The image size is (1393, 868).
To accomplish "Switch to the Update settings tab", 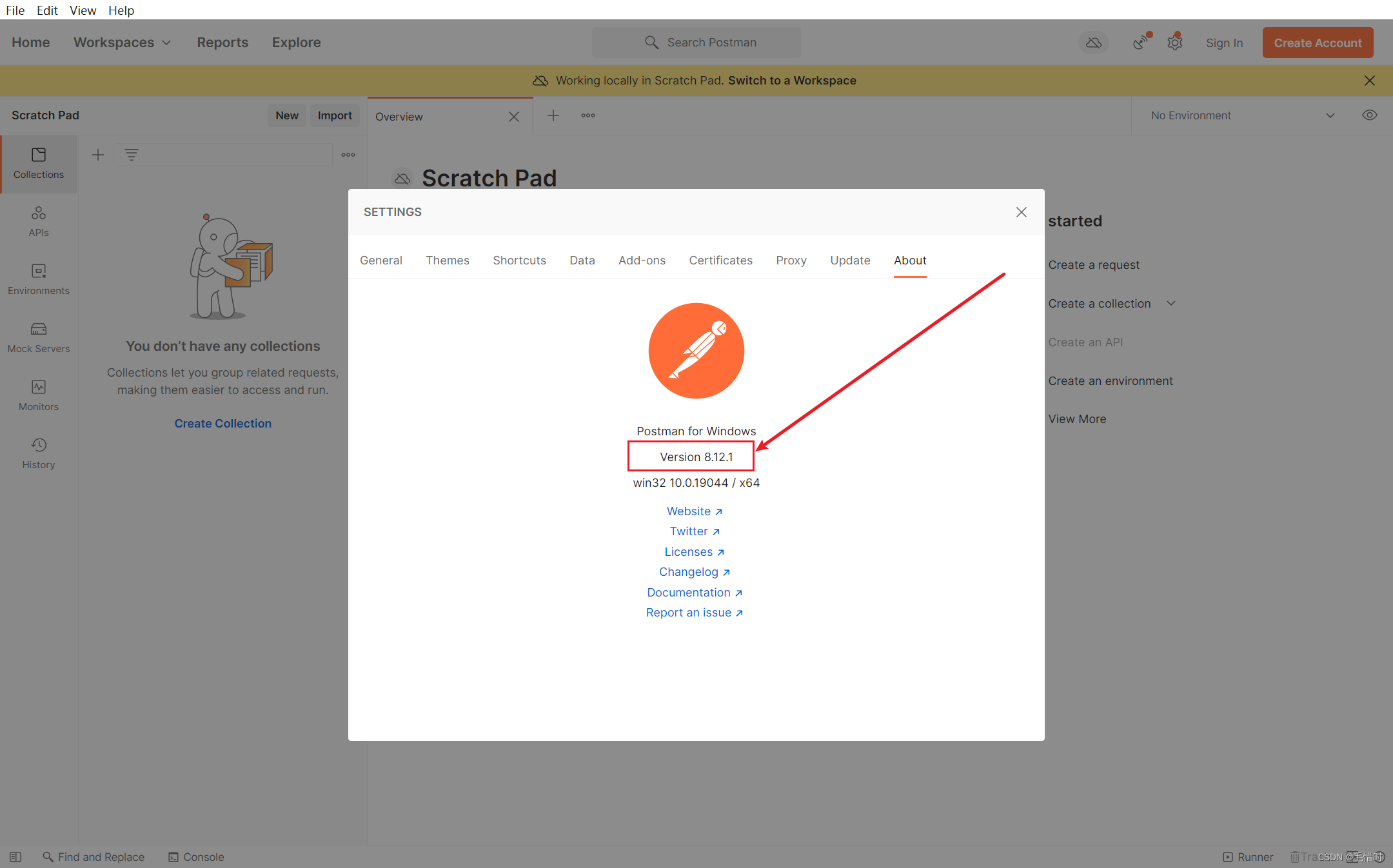I will tap(850, 260).
